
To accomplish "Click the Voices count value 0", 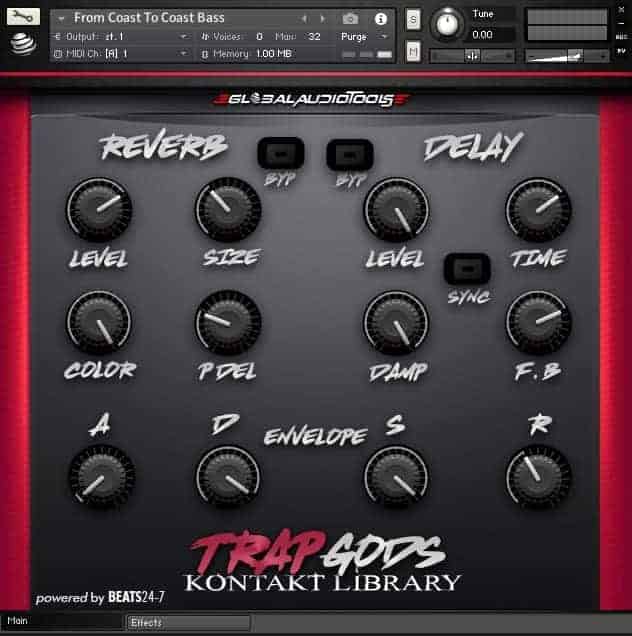I will tap(259, 37).
